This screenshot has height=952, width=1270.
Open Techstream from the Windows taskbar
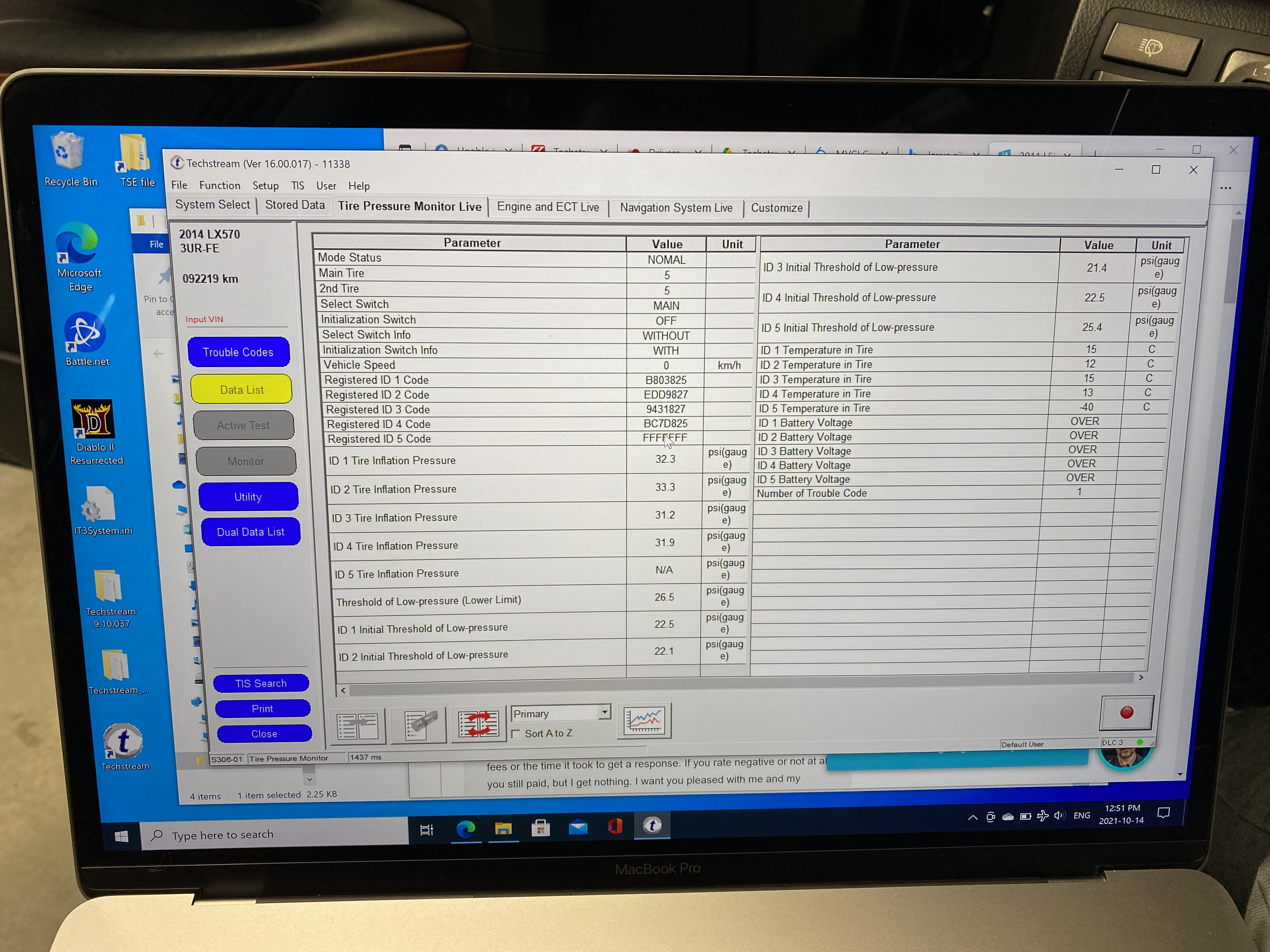coord(652,825)
